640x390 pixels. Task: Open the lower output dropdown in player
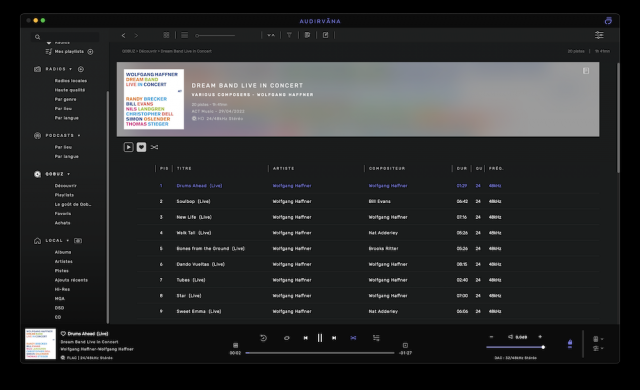[598, 348]
